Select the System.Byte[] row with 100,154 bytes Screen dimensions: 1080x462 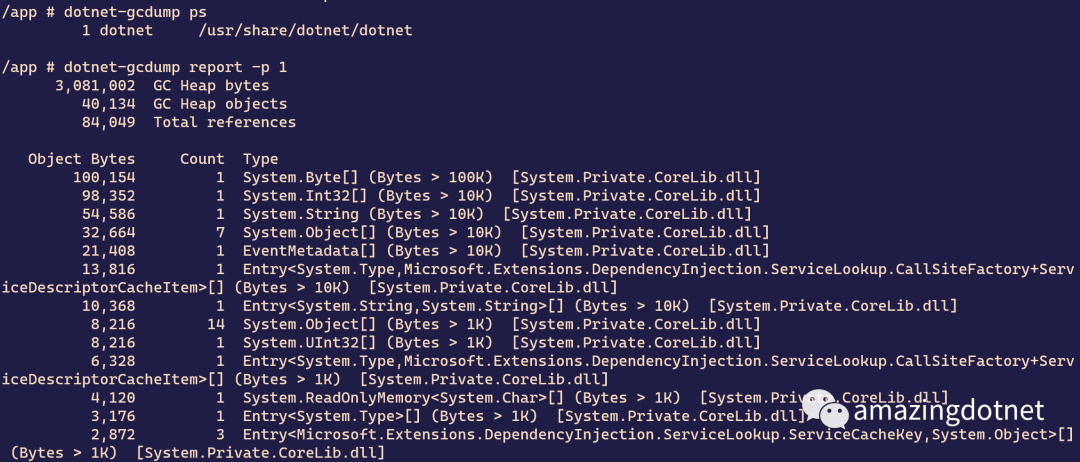[x=417, y=177]
